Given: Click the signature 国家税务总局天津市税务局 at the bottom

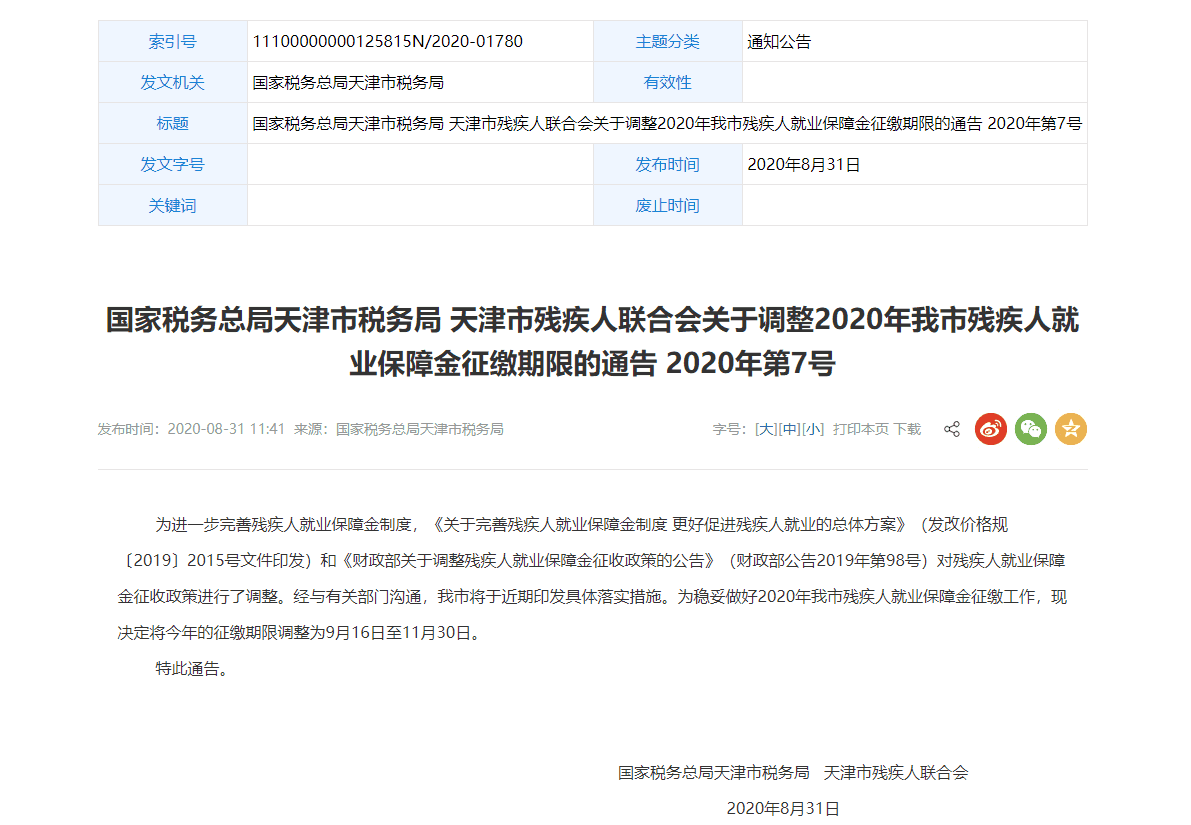Looking at the screenshot, I should (713, 773).
